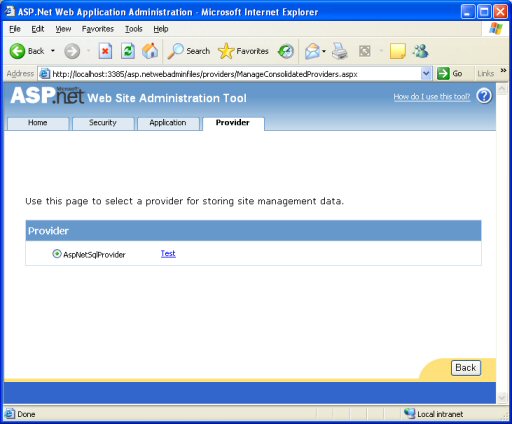This screenshot has height=424, width=512.
Task: Click the Local intranet zone icon
Action: [x=409, y=414]
